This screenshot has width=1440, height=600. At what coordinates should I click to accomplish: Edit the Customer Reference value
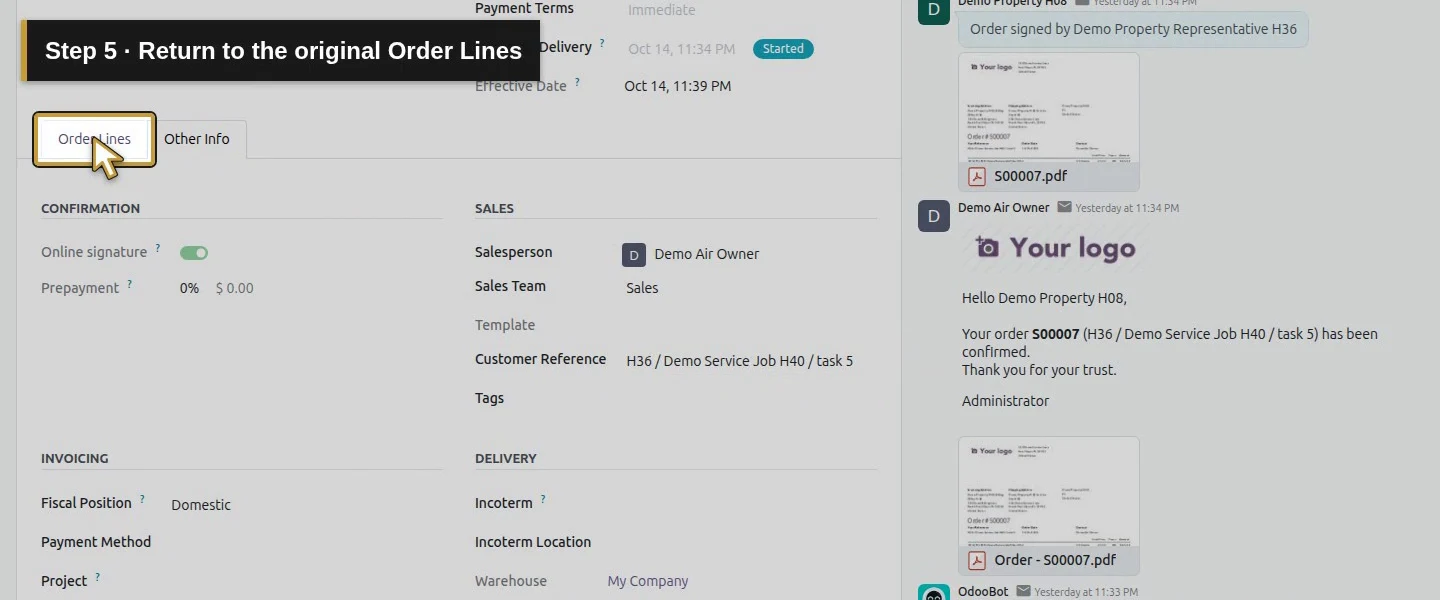[x=739, y=361]
